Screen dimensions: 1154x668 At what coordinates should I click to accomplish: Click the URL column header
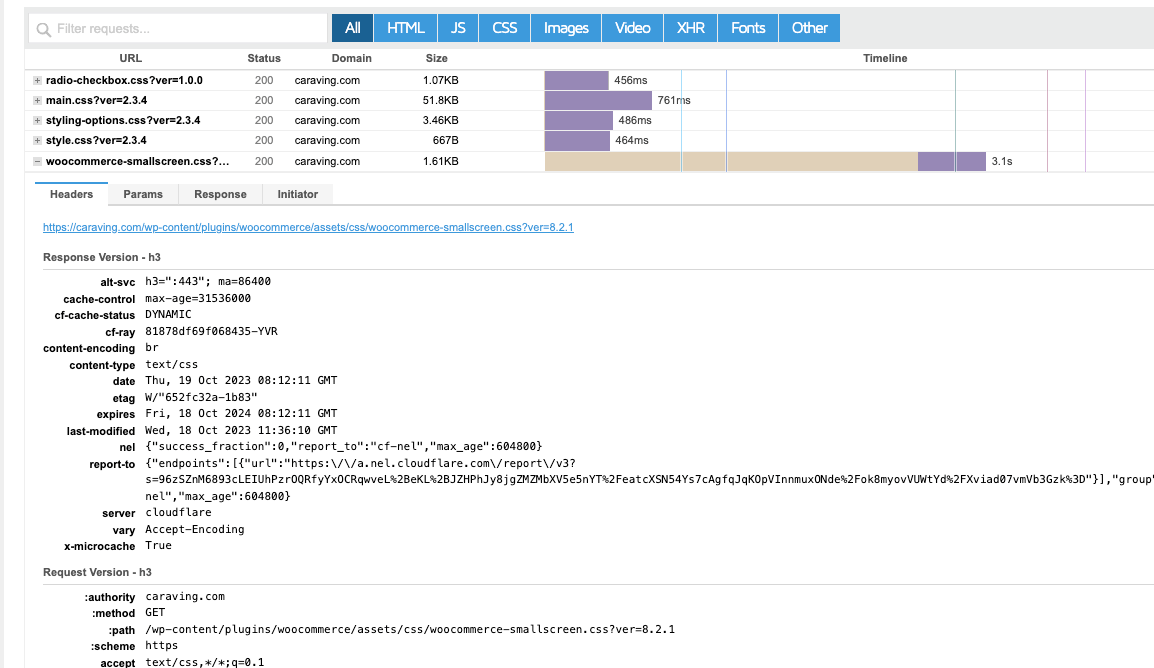tap(130, 58)
